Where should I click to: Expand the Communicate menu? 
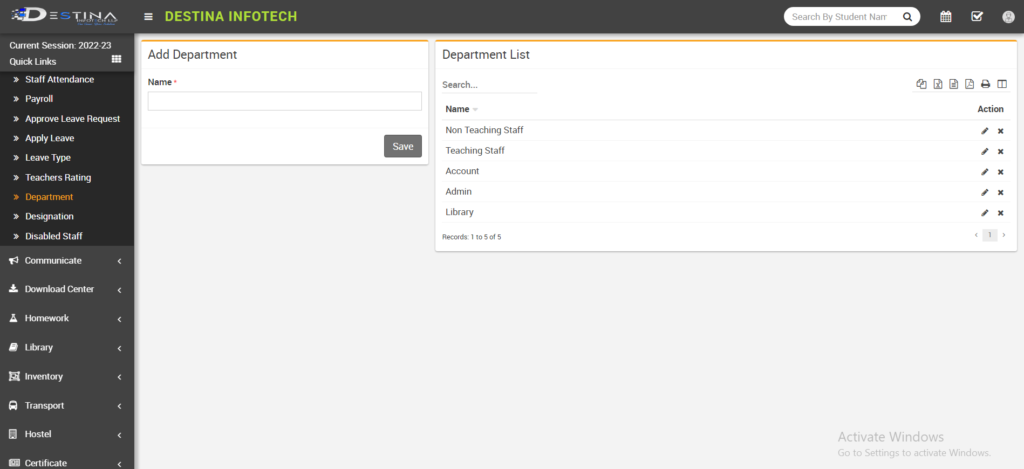pos(66,261)
